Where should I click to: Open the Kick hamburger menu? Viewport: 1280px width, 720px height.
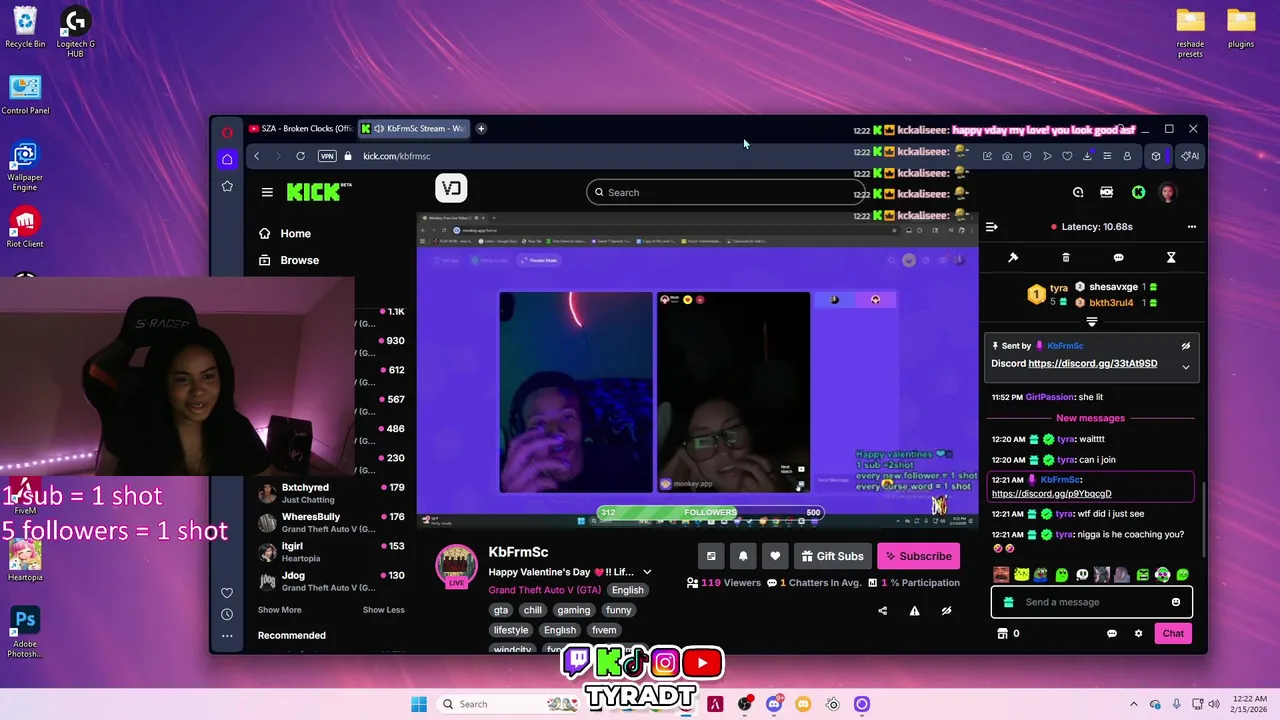click(267, 192)
